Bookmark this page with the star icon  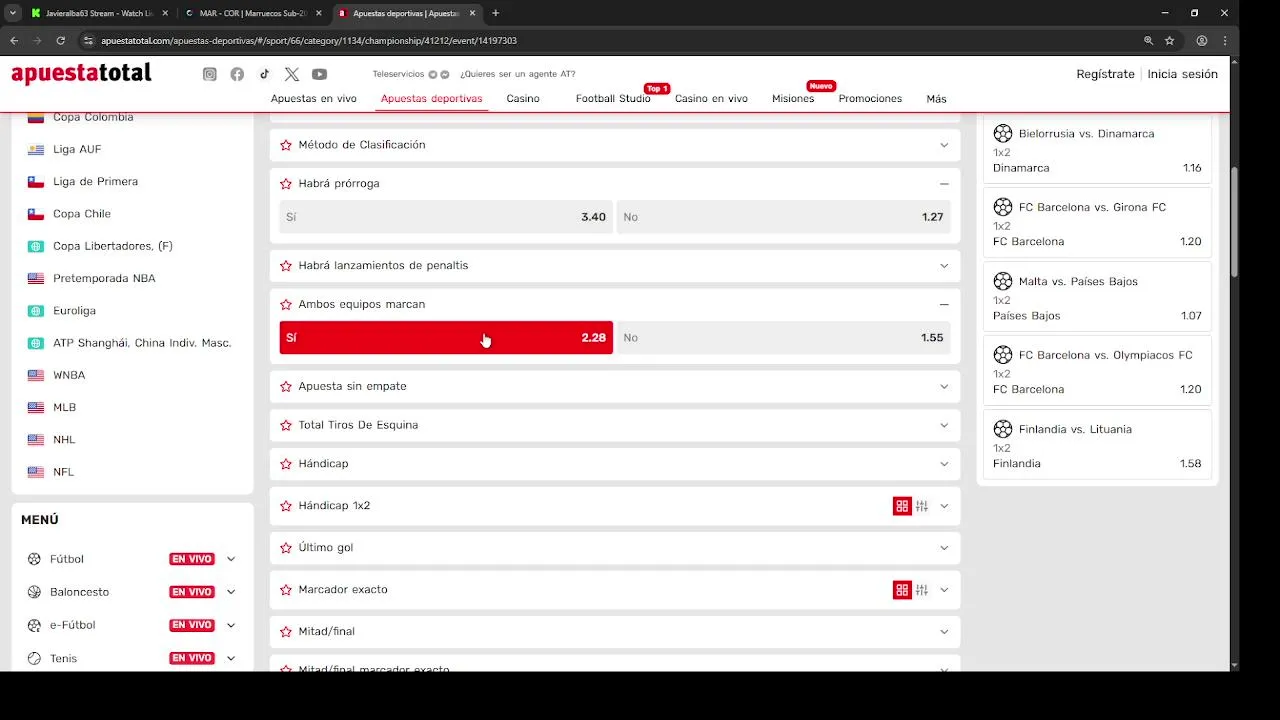point(1169,41)
